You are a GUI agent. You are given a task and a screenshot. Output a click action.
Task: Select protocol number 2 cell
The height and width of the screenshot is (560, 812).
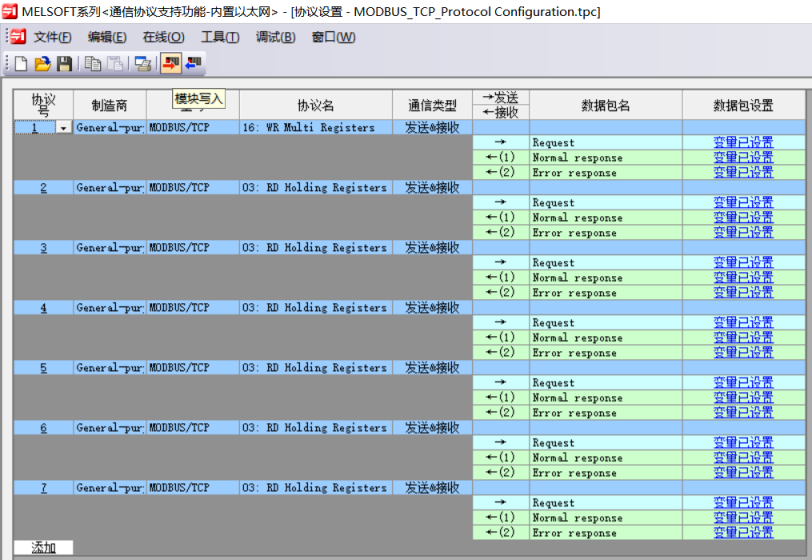coord(44,188)
